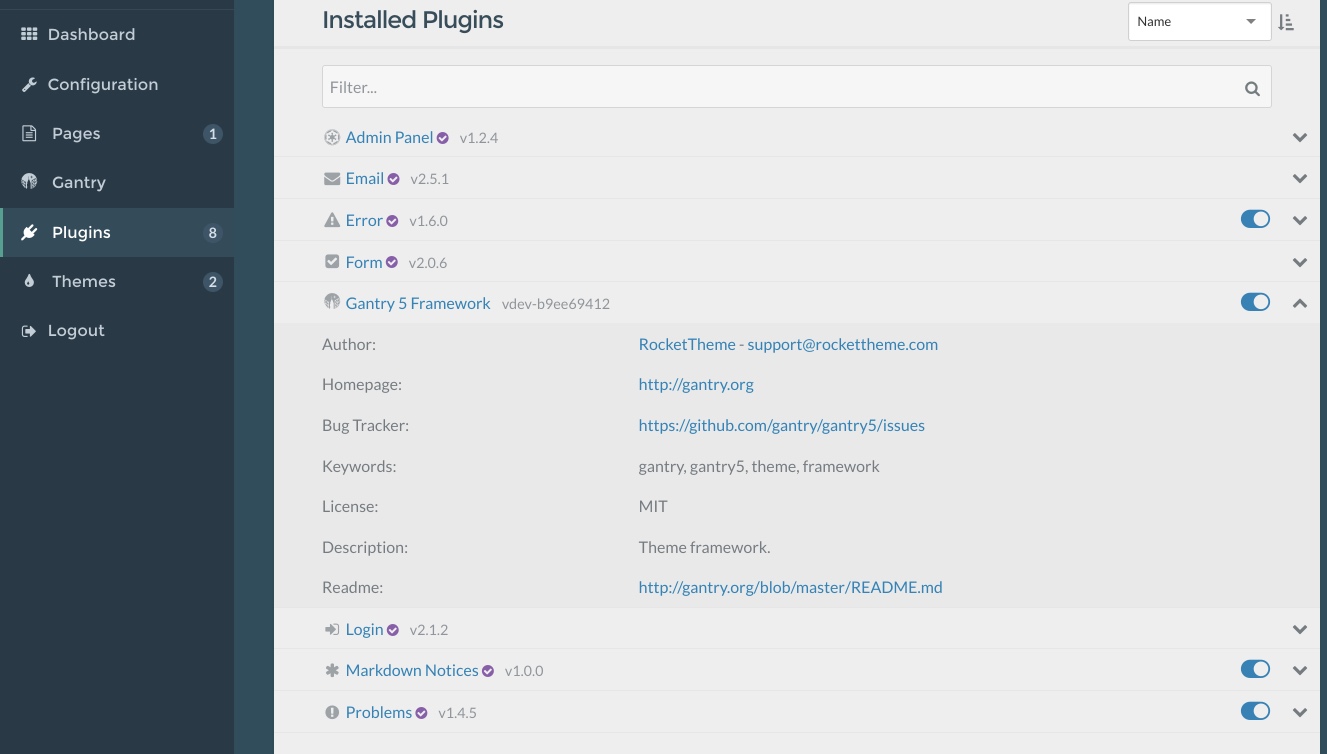1327x754 pixels.
Task: Click the Problems plugin info icon
Action: [x=331, y=712]
